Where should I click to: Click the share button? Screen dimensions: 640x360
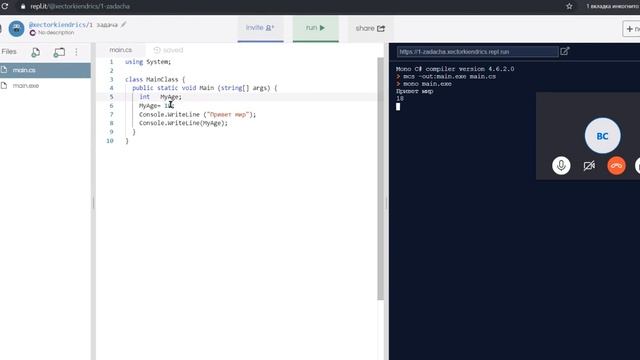point(370,28)
